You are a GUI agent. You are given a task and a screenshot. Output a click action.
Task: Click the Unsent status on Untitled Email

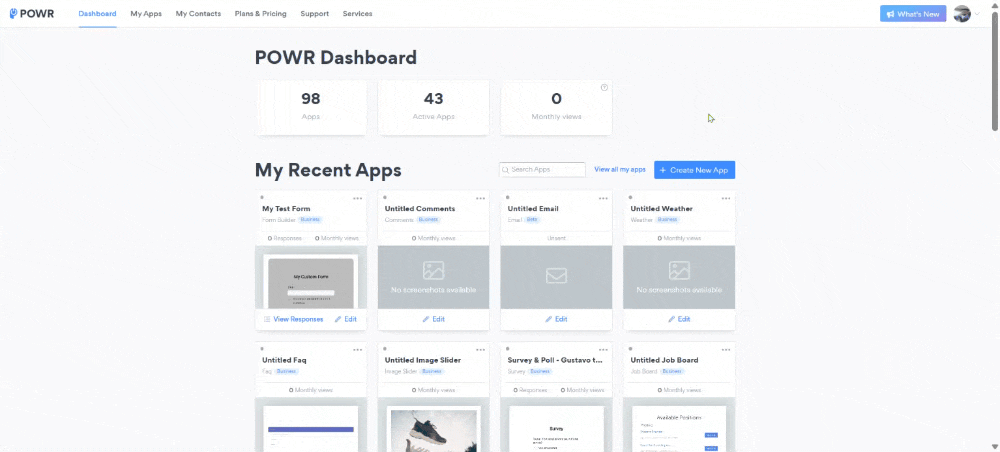pyautogui.click(x=556, y=238)
